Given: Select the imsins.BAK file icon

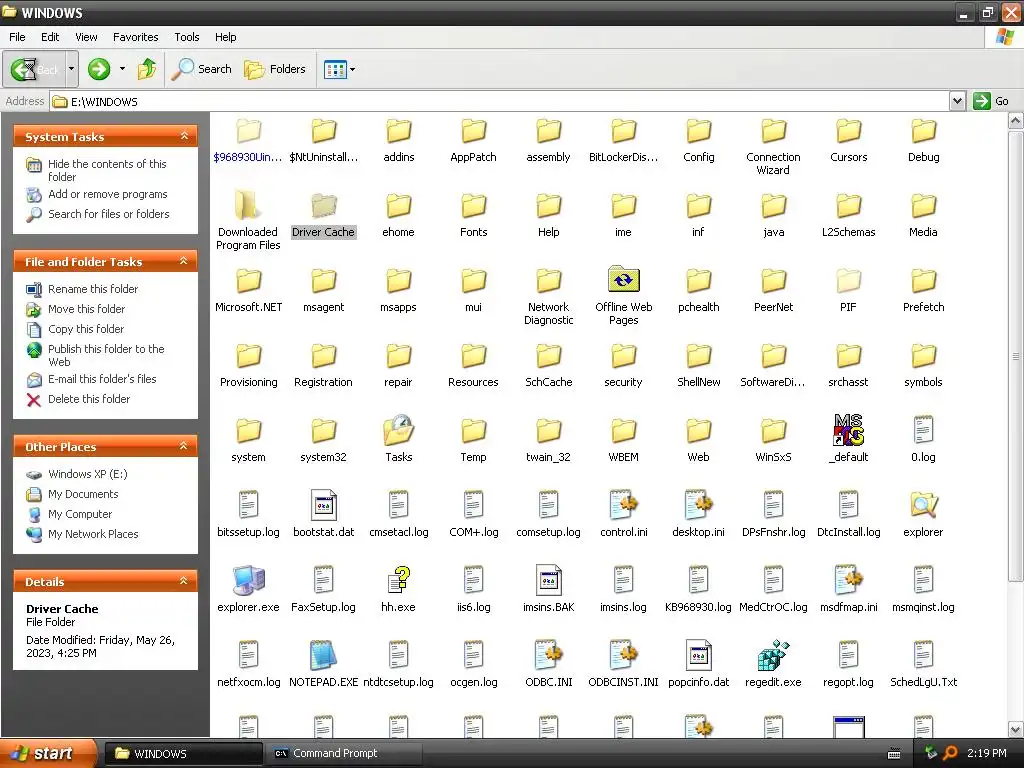Looking at the screenshot, I should pos(549,580).
